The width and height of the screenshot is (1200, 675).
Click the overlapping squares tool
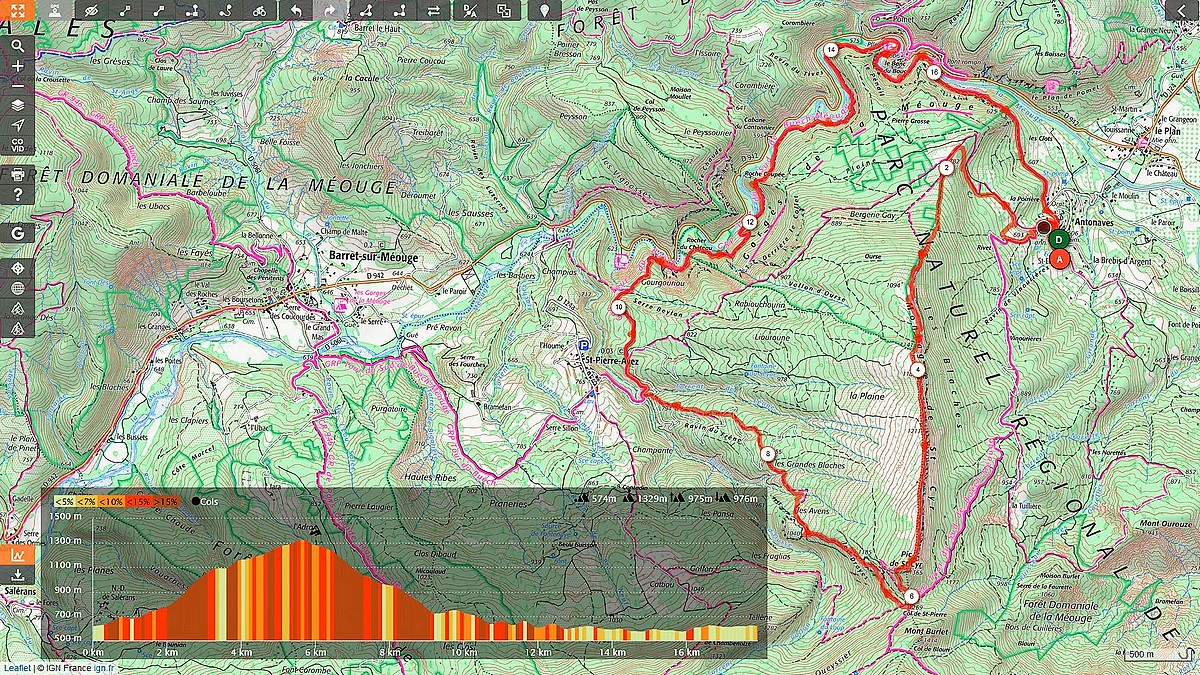tap(504, 11)
